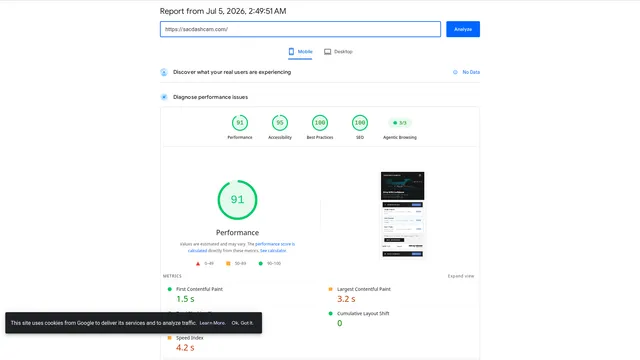The height and width of the screenshot is (360, 640).
Task: Click the Diagnose performance issues heading
Action: [x=210, y=97]
